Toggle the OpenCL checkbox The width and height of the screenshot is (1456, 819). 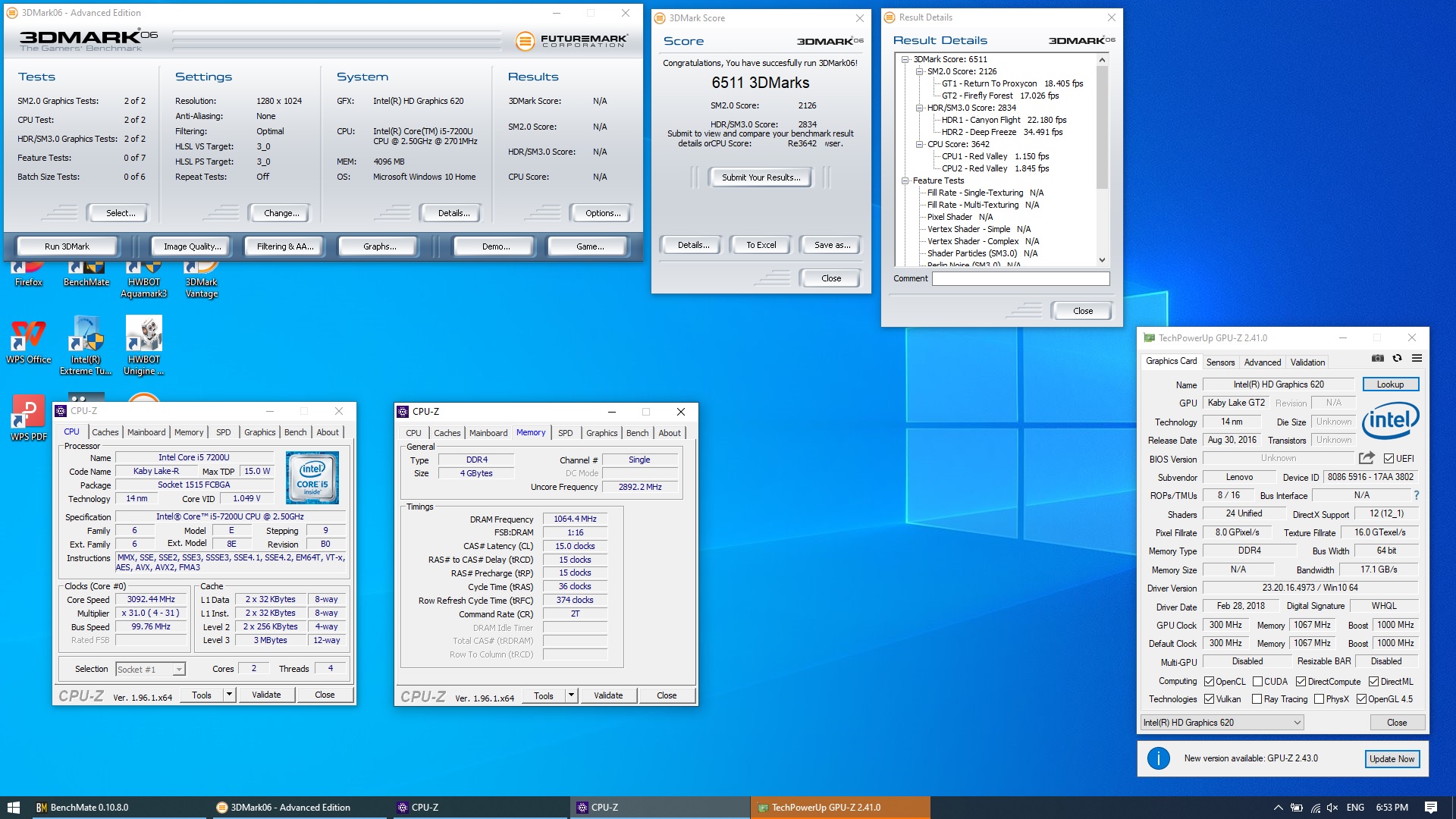click(1210, 682)
